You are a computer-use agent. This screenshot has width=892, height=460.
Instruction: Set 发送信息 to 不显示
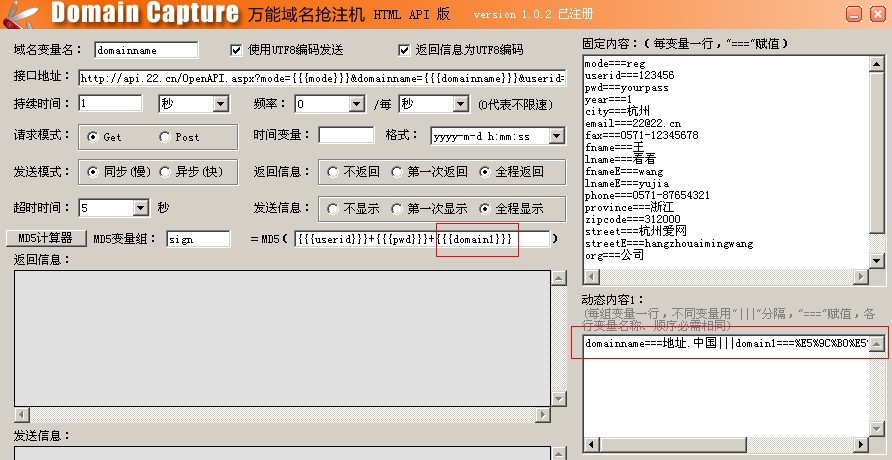(333, 209)
